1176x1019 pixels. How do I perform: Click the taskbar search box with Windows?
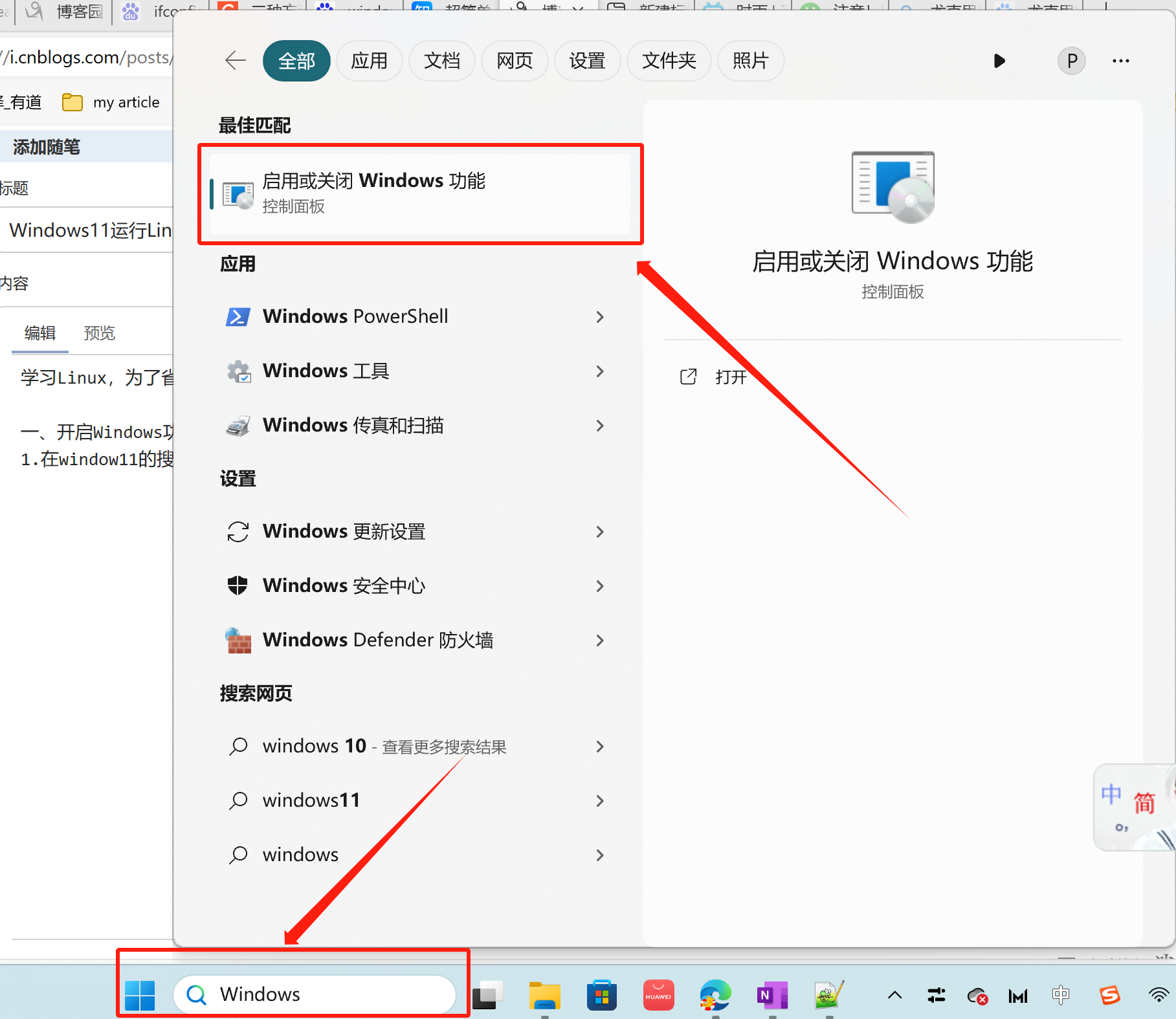coord(315,994)
